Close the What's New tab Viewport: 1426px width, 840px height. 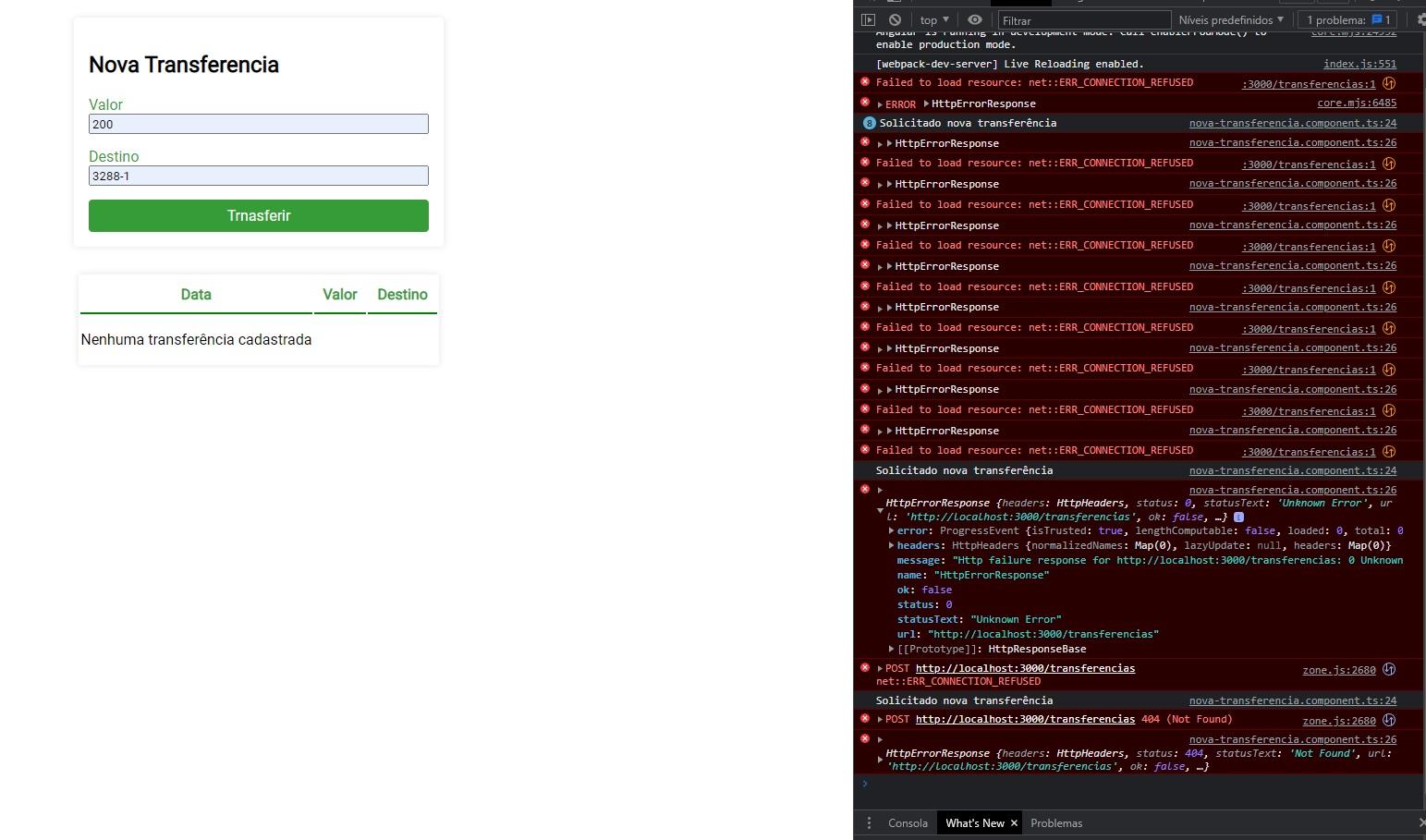tap(1014, 822)
